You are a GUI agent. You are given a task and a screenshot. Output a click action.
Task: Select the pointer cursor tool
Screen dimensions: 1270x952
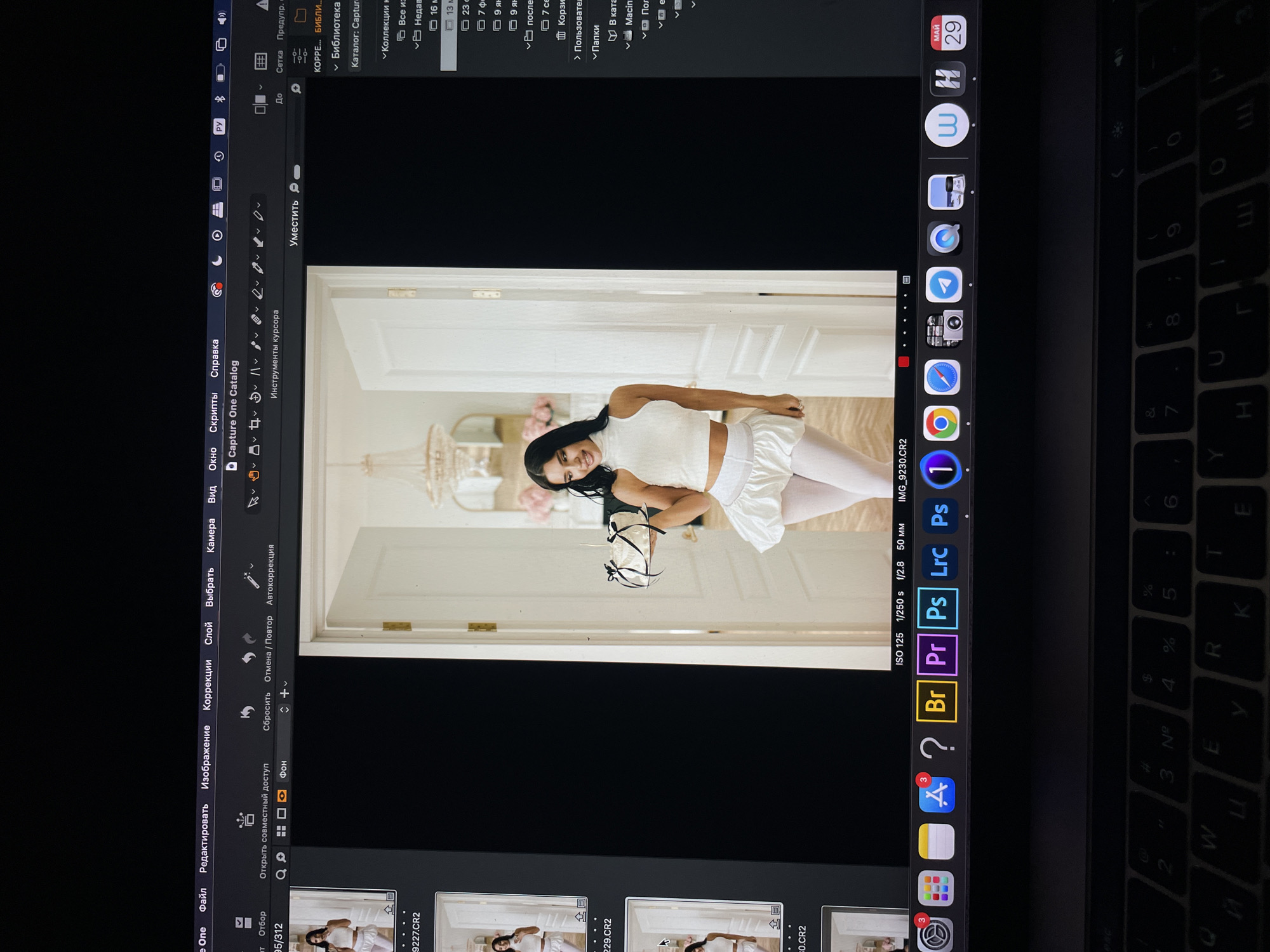point(253,502)
